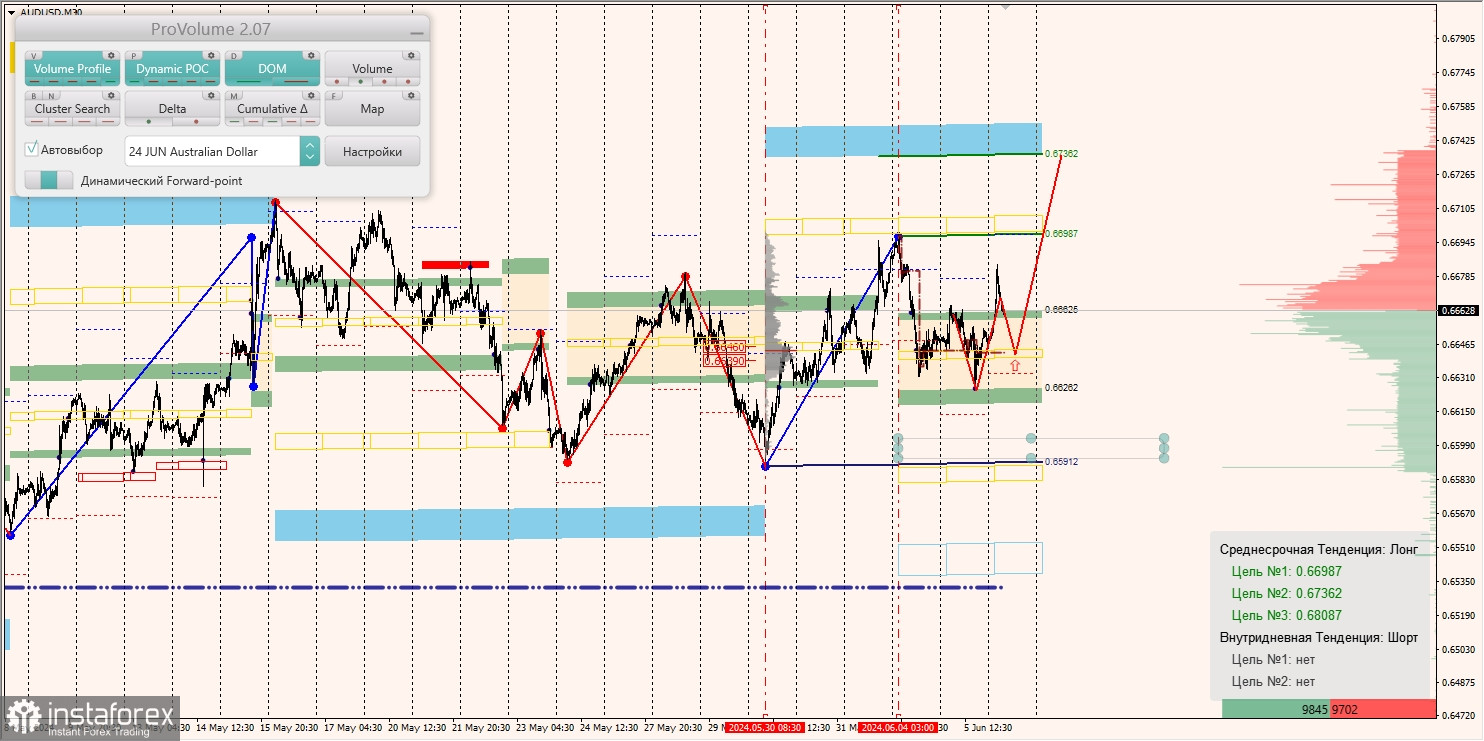Click the 2024.06.04 03:00 date marker

[897, 728]
